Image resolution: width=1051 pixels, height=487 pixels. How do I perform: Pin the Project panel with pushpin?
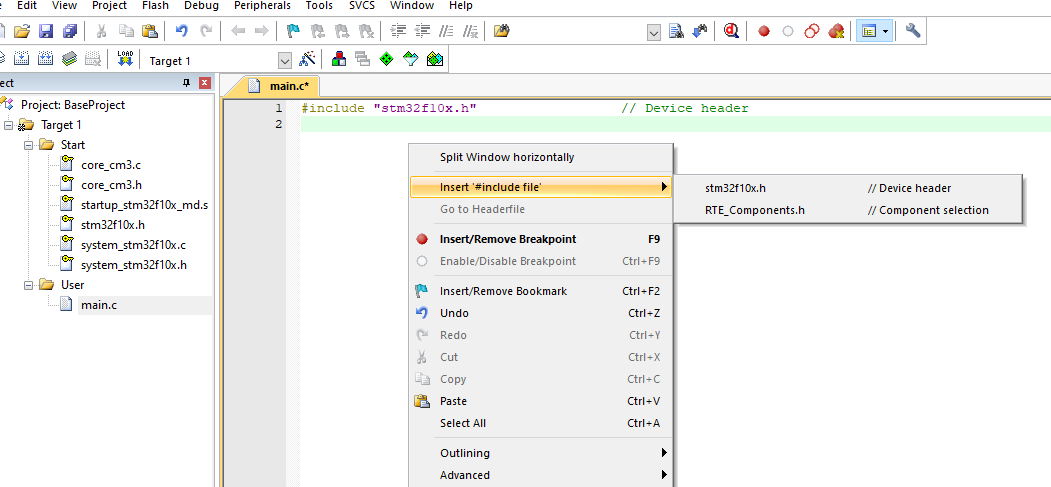click(186, 83)
